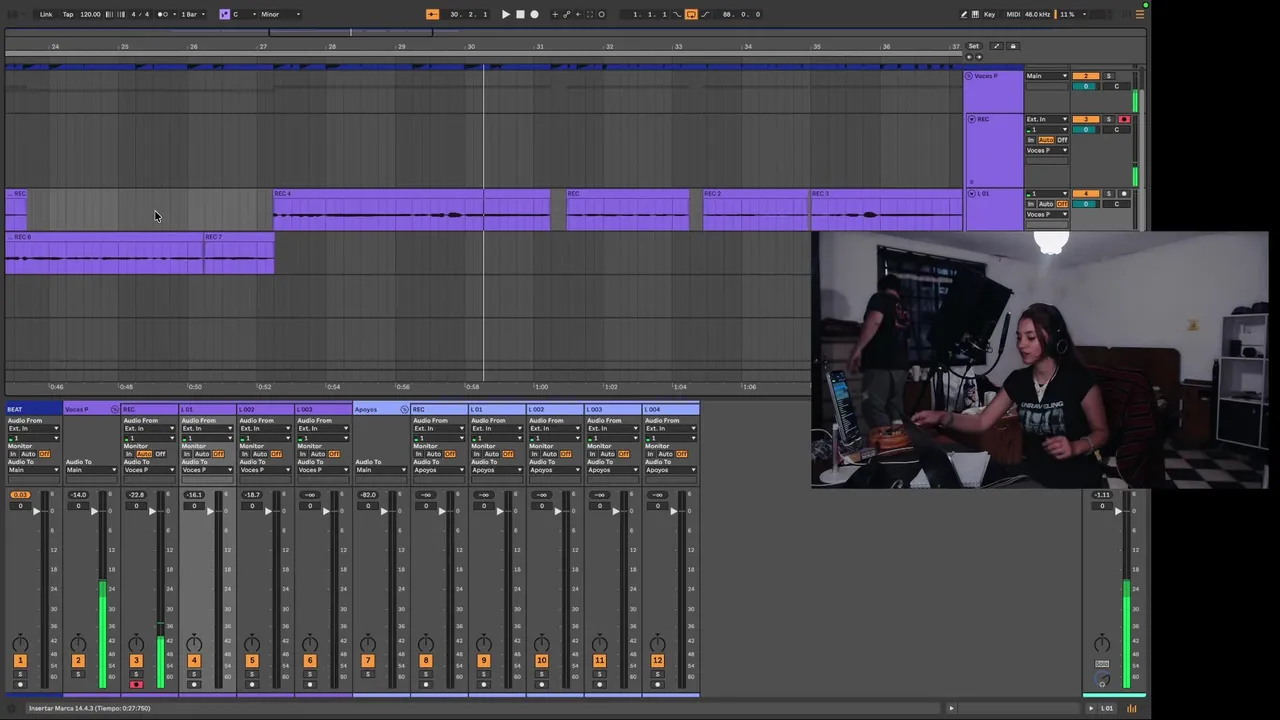Select the L 002 track title under Voces P
The image size is (1280, 720).
click(x=265, y=409)
